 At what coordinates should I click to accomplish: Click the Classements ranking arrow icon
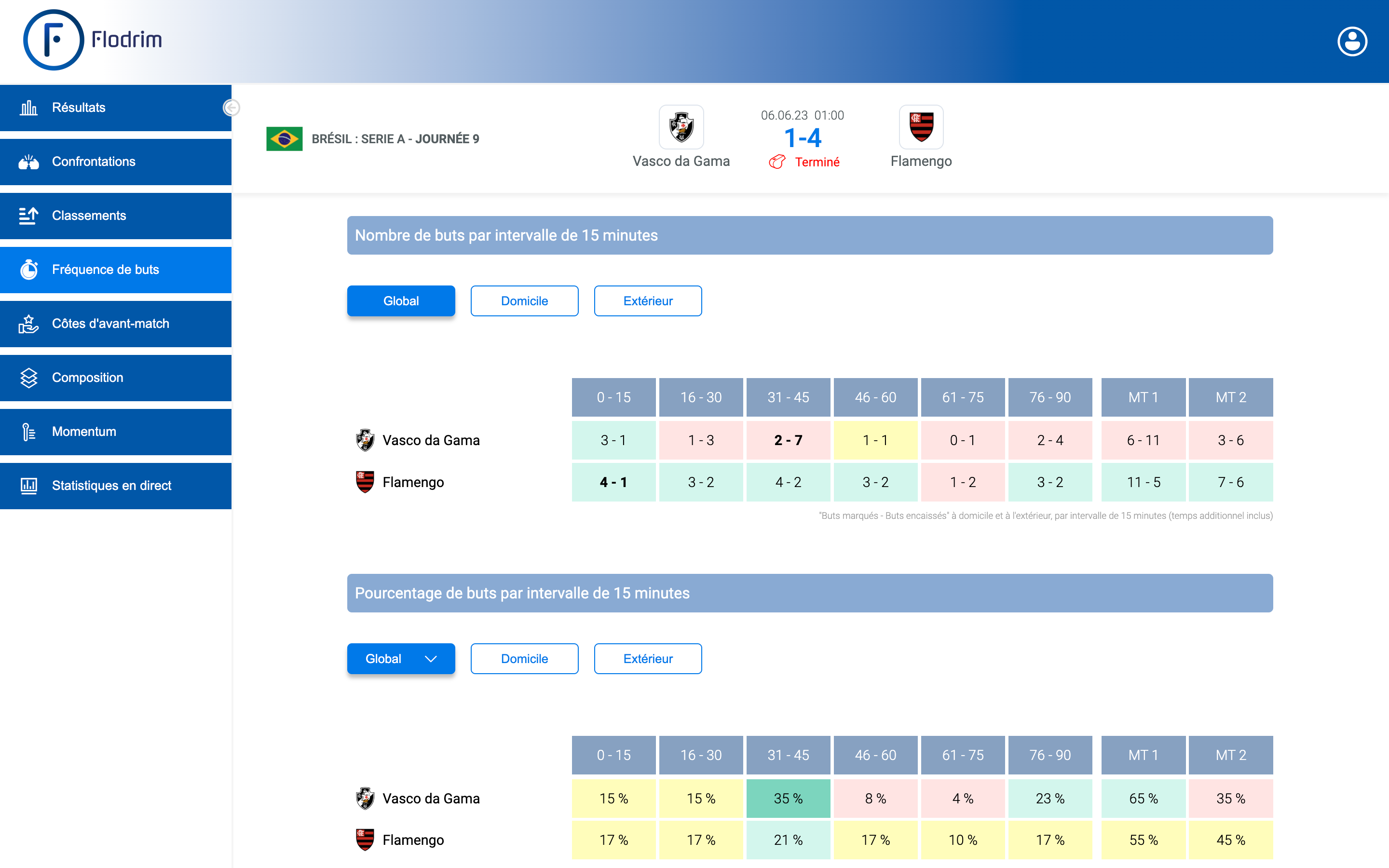point(28,215)
